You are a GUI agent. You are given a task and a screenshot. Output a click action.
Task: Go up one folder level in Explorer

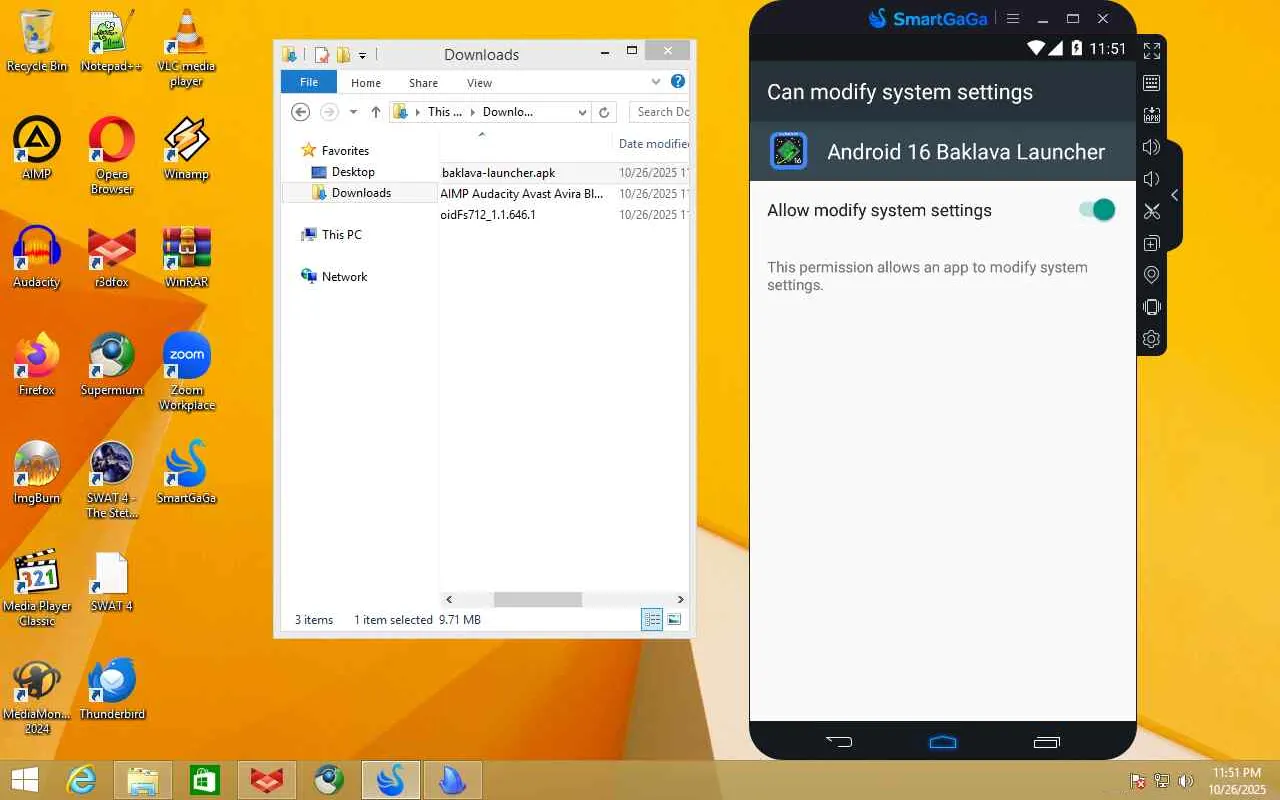point(376,112)
